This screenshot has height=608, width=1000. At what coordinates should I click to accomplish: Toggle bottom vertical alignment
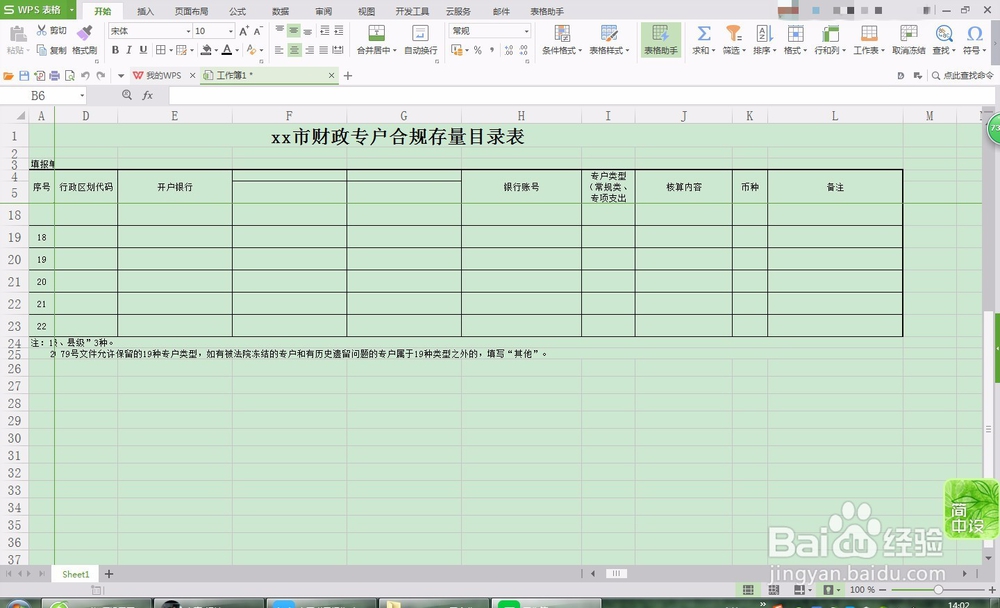click(x=308, y=30)
